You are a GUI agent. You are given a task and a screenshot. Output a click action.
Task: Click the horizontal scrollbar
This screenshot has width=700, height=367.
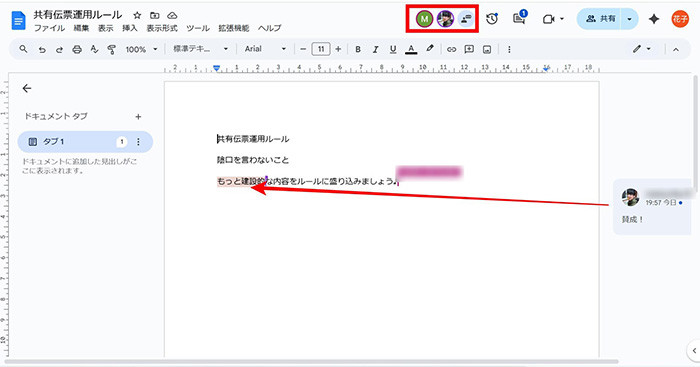(x=312, y=361)
